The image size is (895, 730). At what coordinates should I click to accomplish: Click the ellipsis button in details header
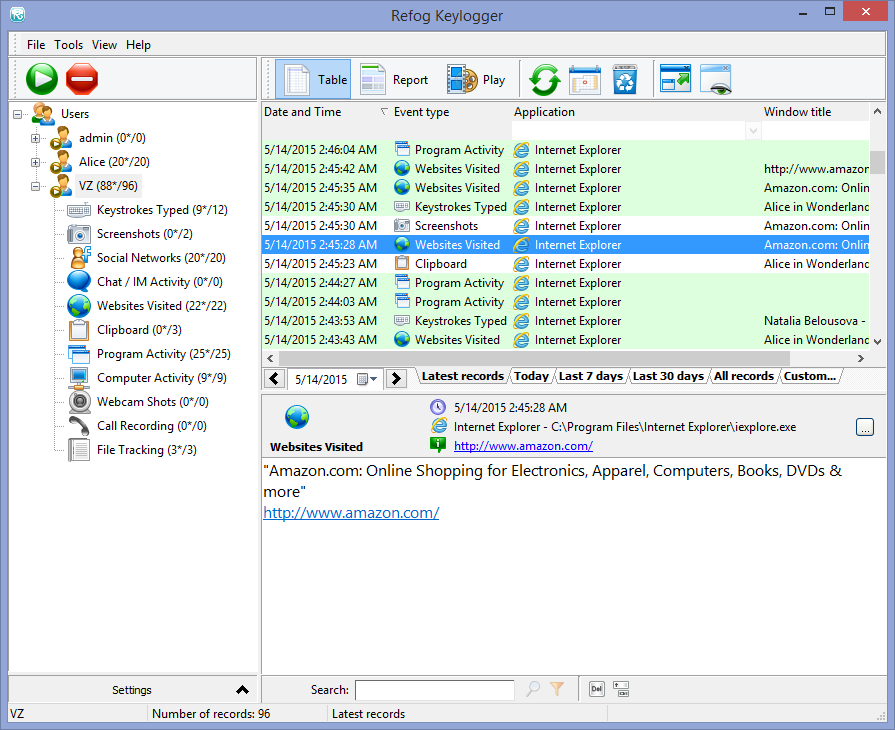click(865, 427)
